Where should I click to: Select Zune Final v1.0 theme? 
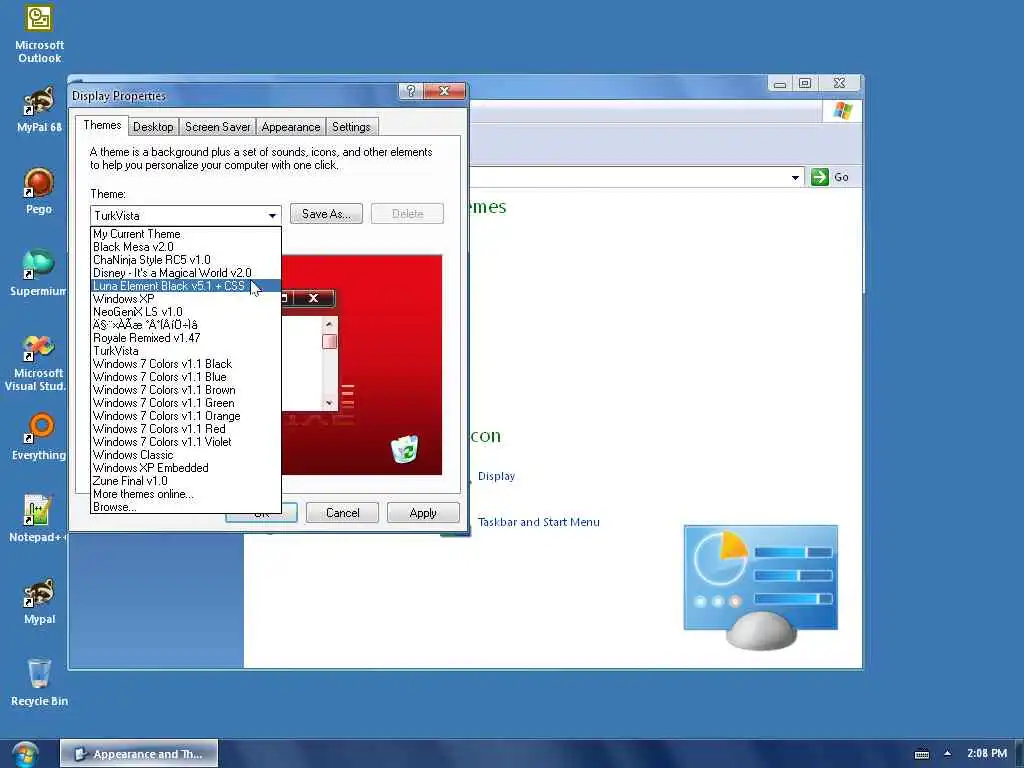(185, 481)
